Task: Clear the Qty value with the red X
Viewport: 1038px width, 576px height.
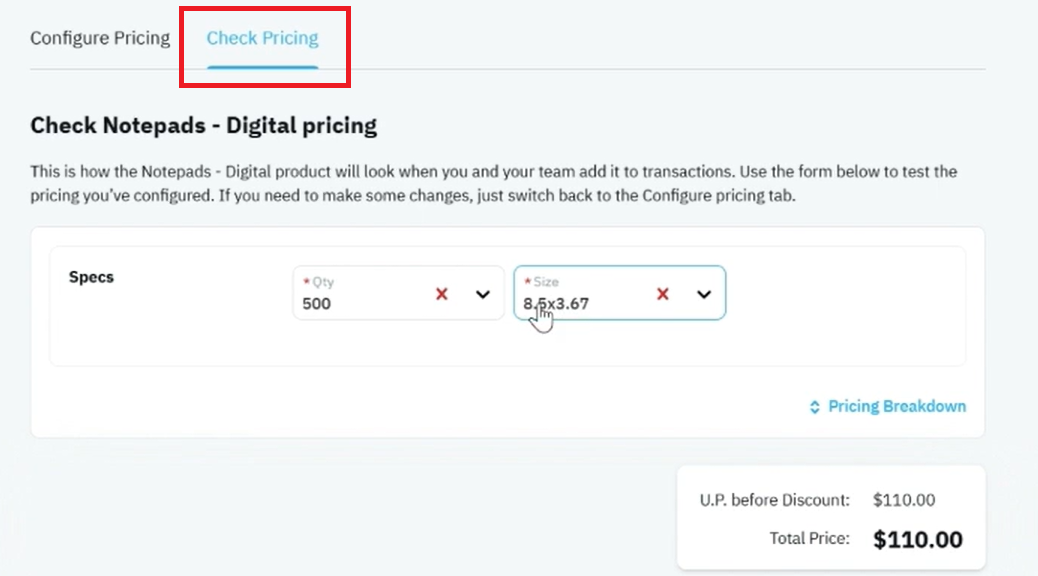Action: click(x=442, y=294)
